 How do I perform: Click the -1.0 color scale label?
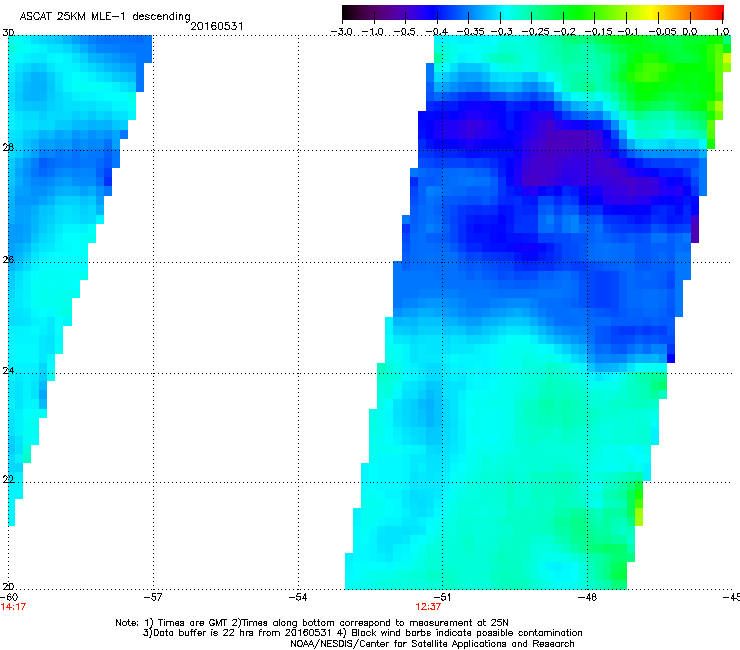pyautogui.click(x=373, y=32)
